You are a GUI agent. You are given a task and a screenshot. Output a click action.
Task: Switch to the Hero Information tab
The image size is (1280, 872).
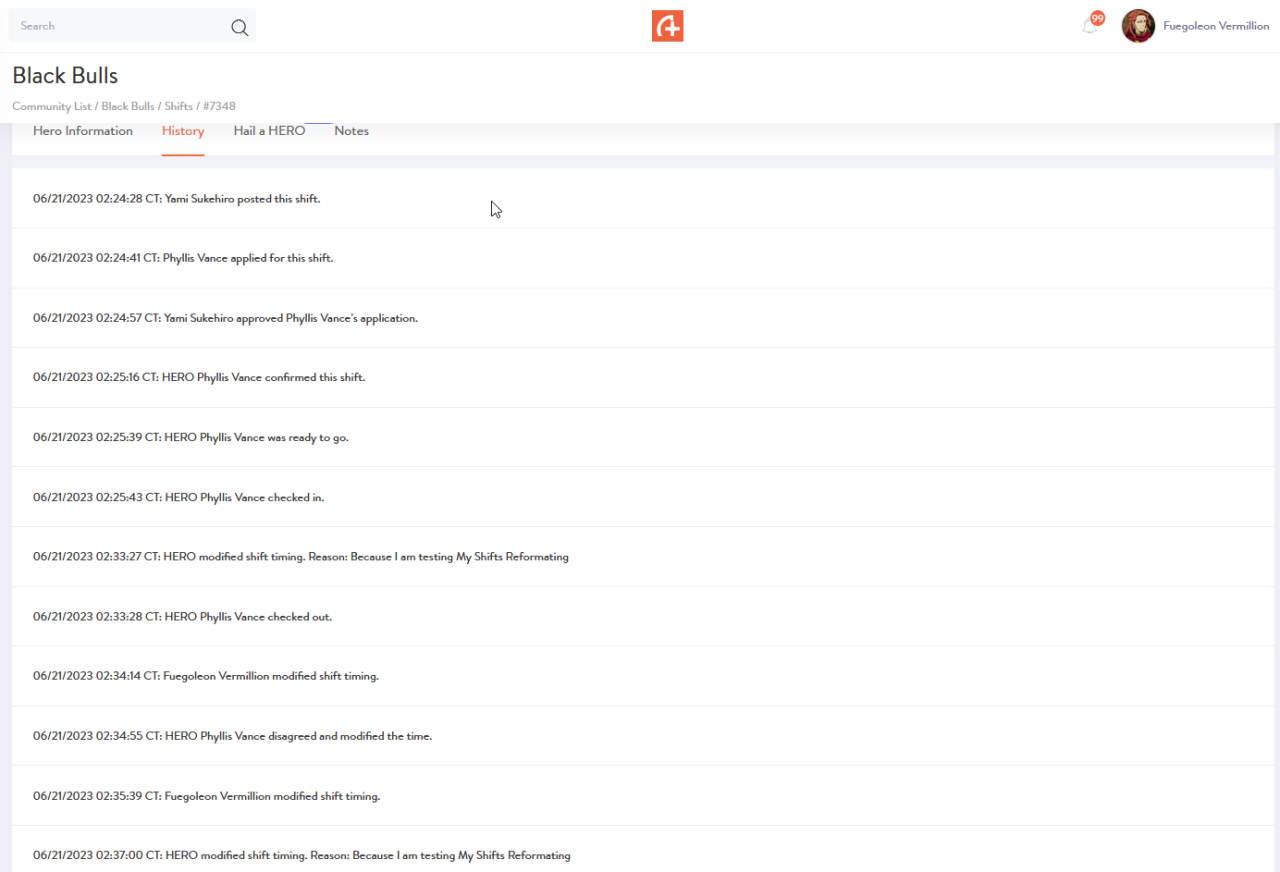pos(83,131)
